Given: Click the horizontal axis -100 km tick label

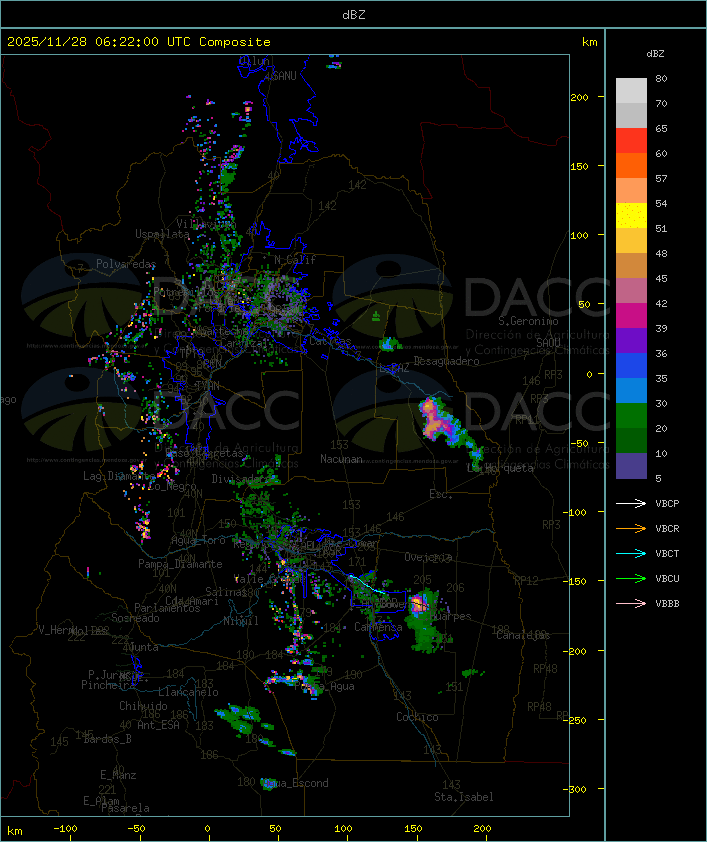Looking at the screenshot, I should click(65, 829).
